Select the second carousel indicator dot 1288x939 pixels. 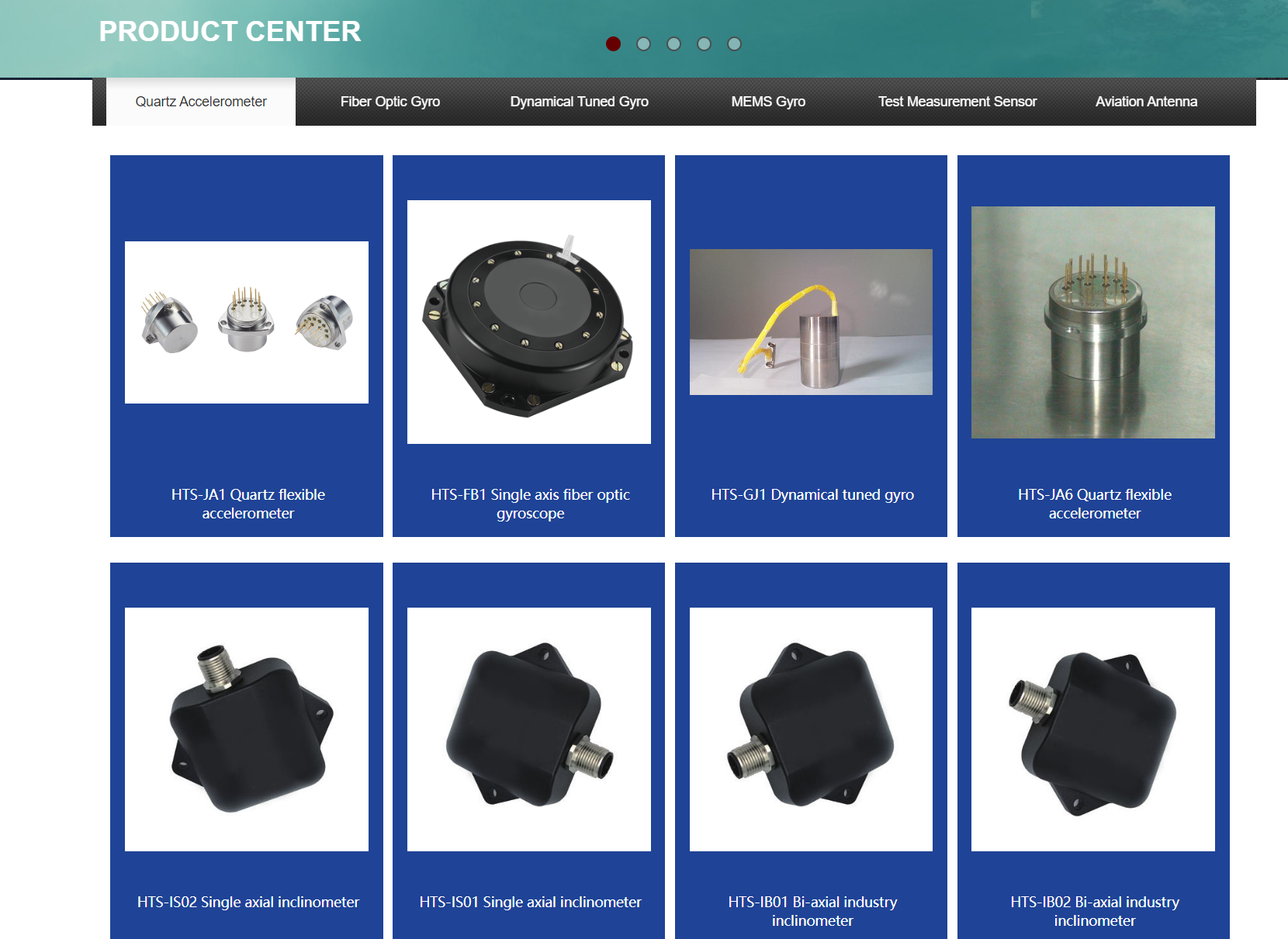tap(643, 44)
